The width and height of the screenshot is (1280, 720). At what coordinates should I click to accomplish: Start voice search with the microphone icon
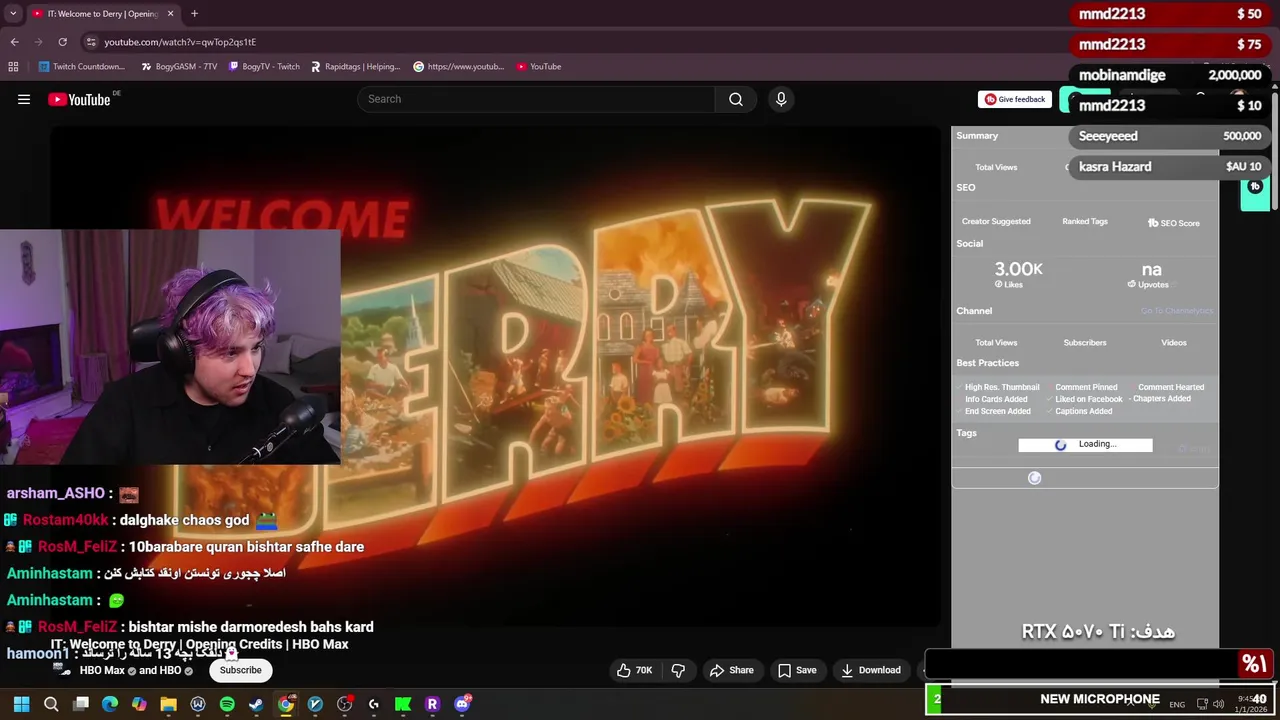(x=781, y=99)
